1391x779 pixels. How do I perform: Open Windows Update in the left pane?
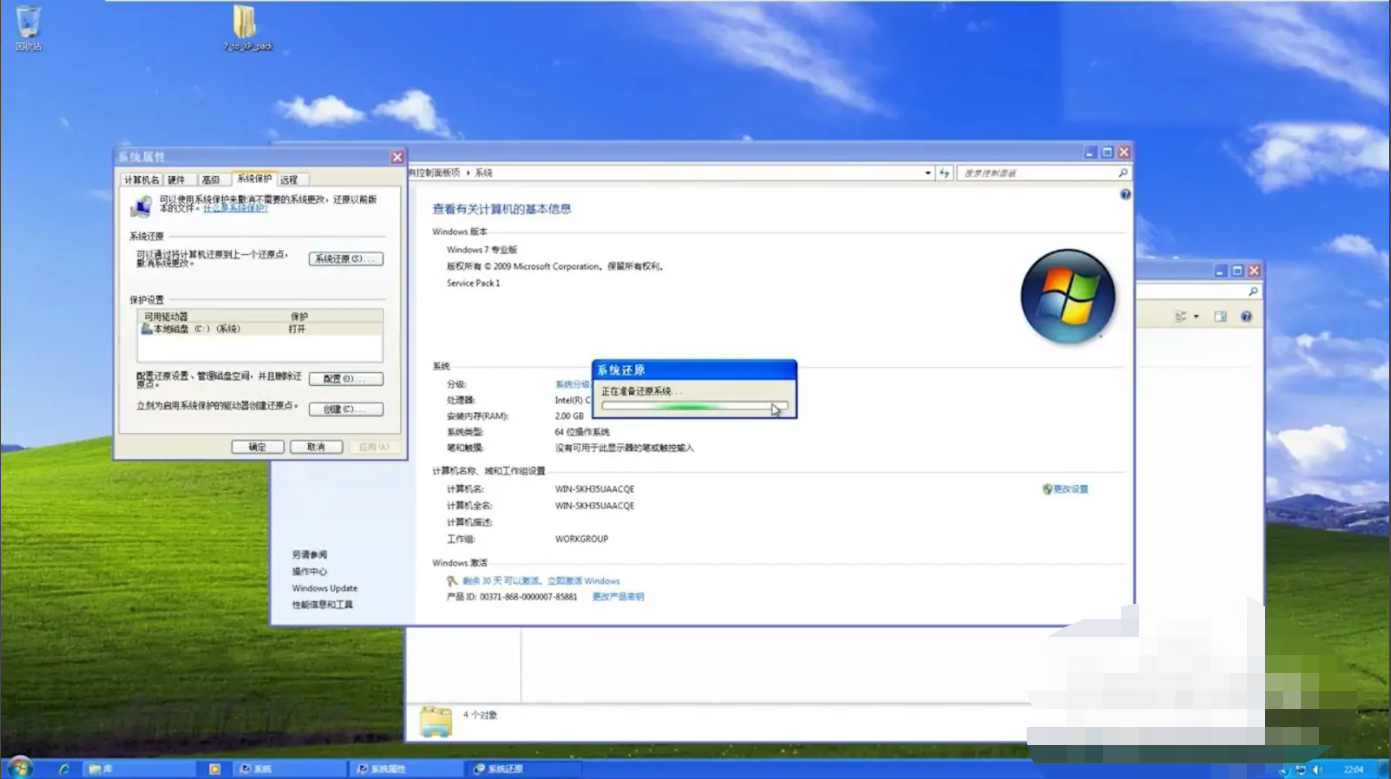click(325, 588)
